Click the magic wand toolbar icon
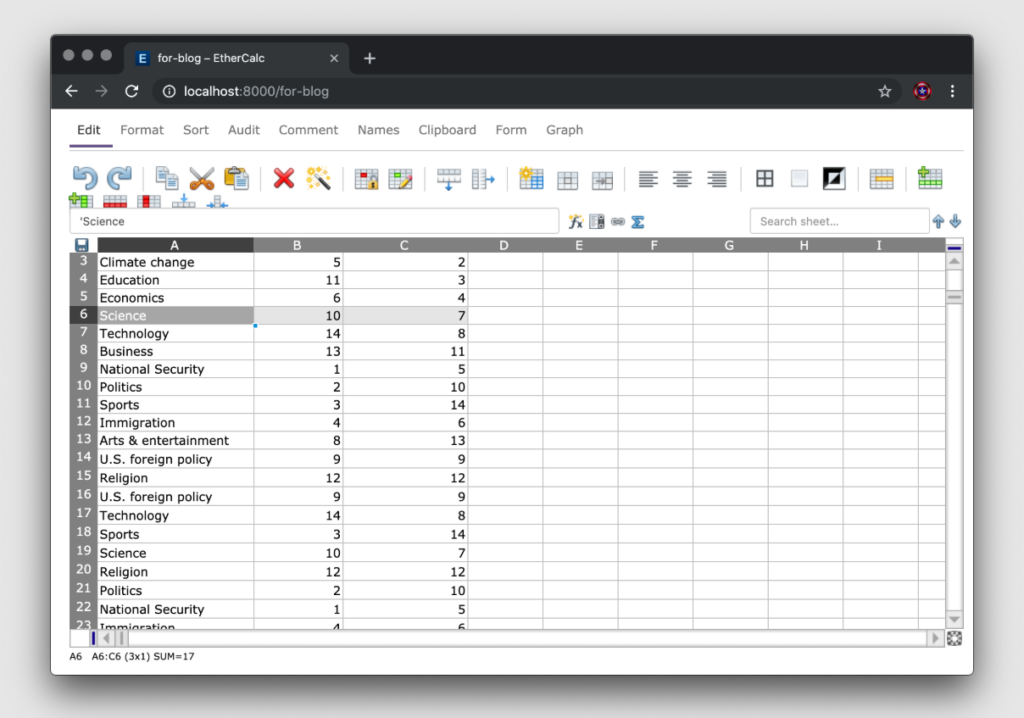Screen dimensions: 1024x718 318,179
